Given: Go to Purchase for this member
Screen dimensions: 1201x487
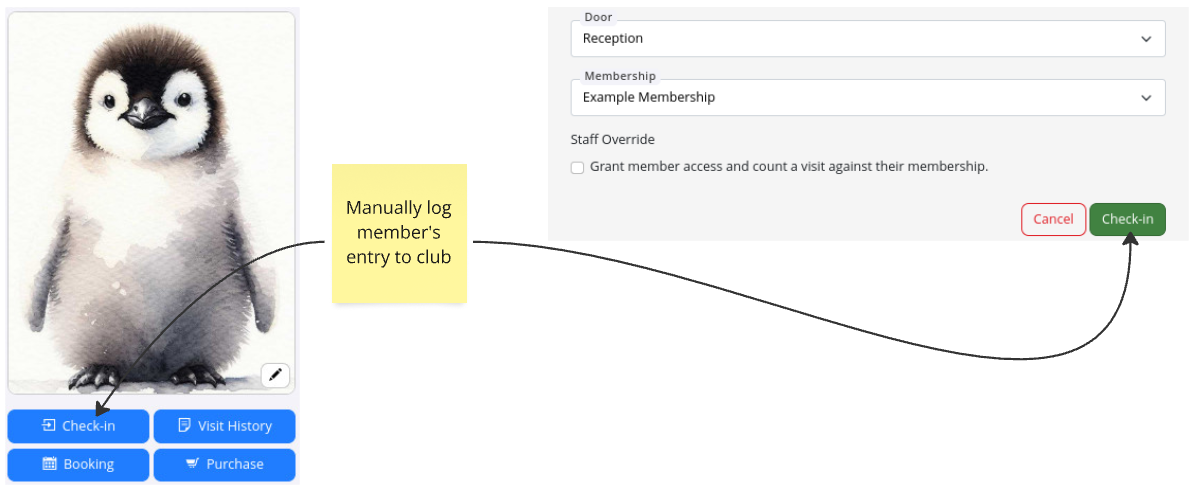Looking at the screenshot, I should click(x=224, y=464).
